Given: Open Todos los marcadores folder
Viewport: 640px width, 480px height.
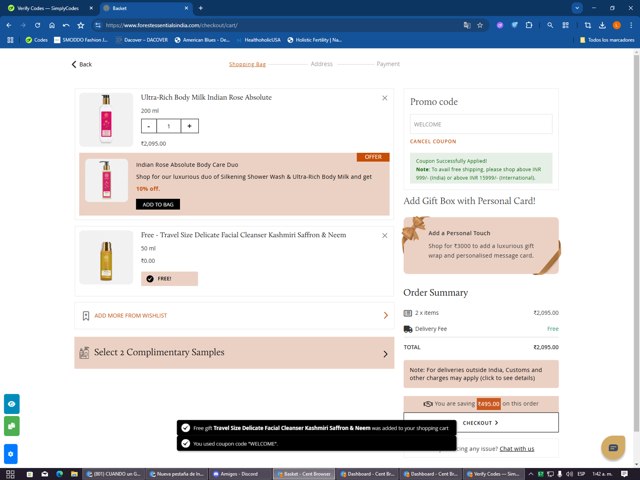Looking at the screenshot, I should click(607, 40).
